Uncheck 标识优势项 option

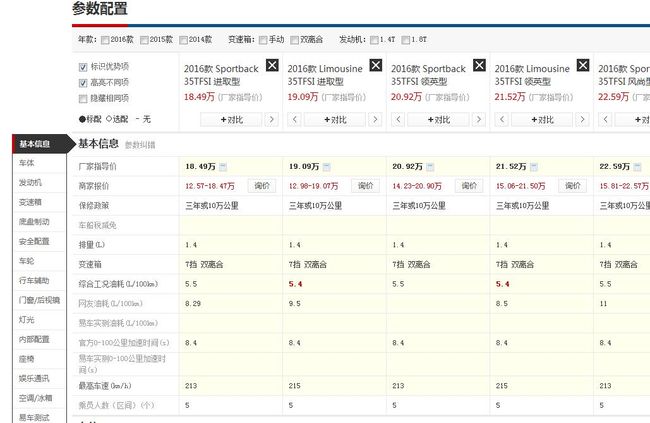pos(83,67)
